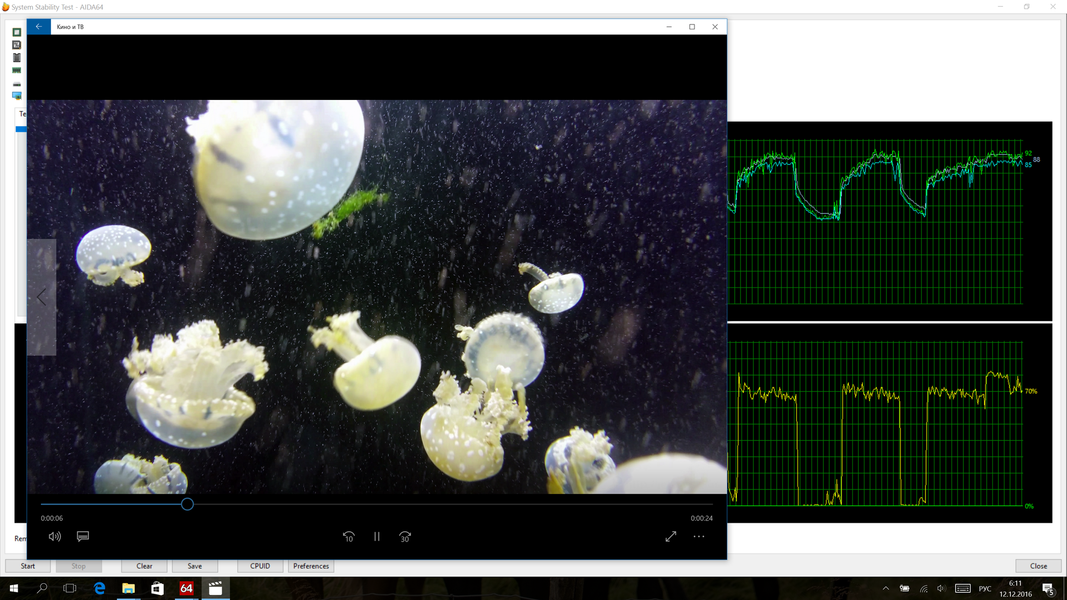Screen dimensions: 1067x600
Task: Open the three-dots more options menu
Action: tap(699, 537)
